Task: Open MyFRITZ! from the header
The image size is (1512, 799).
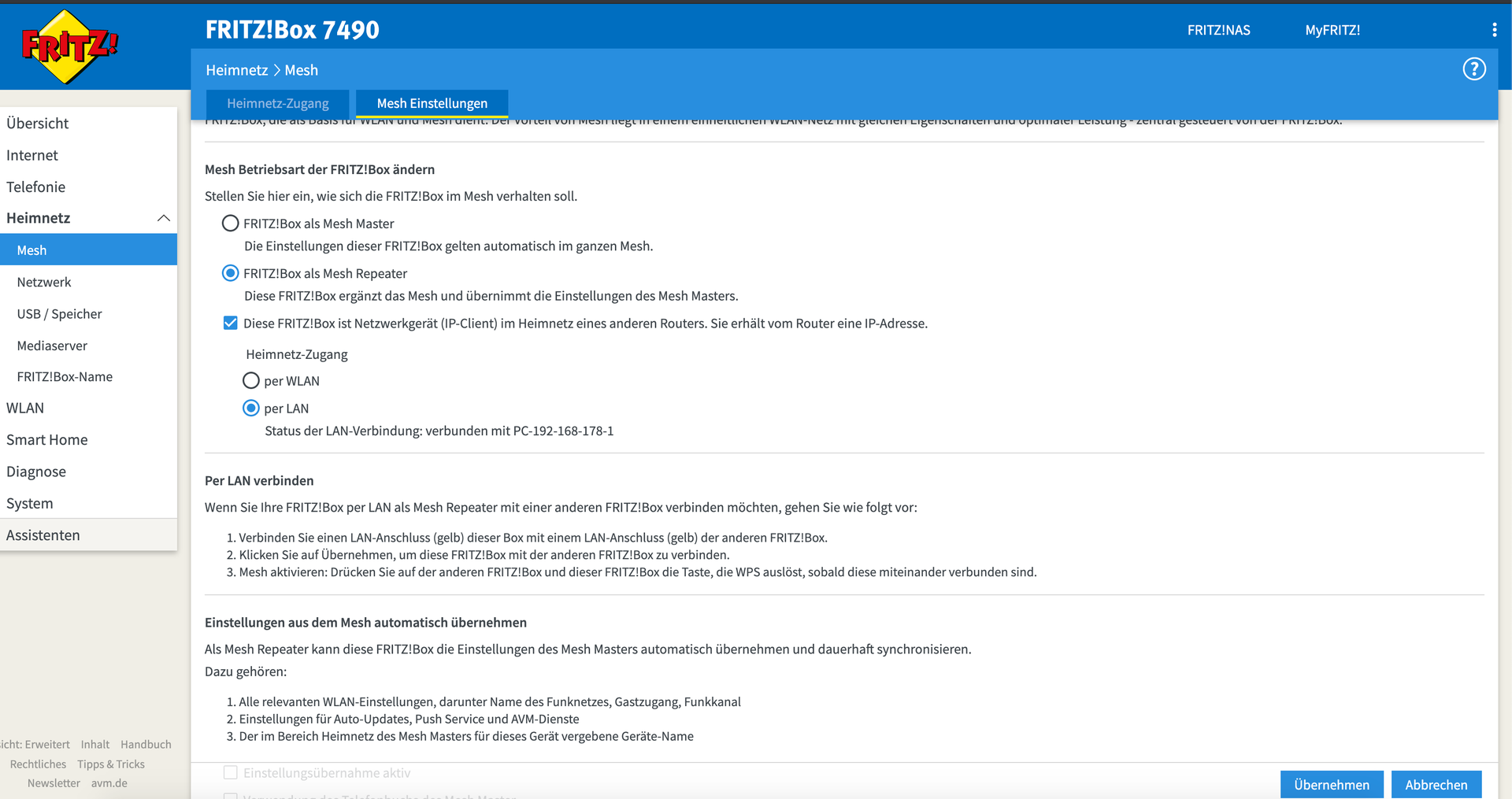Action: click(1332, 30)
